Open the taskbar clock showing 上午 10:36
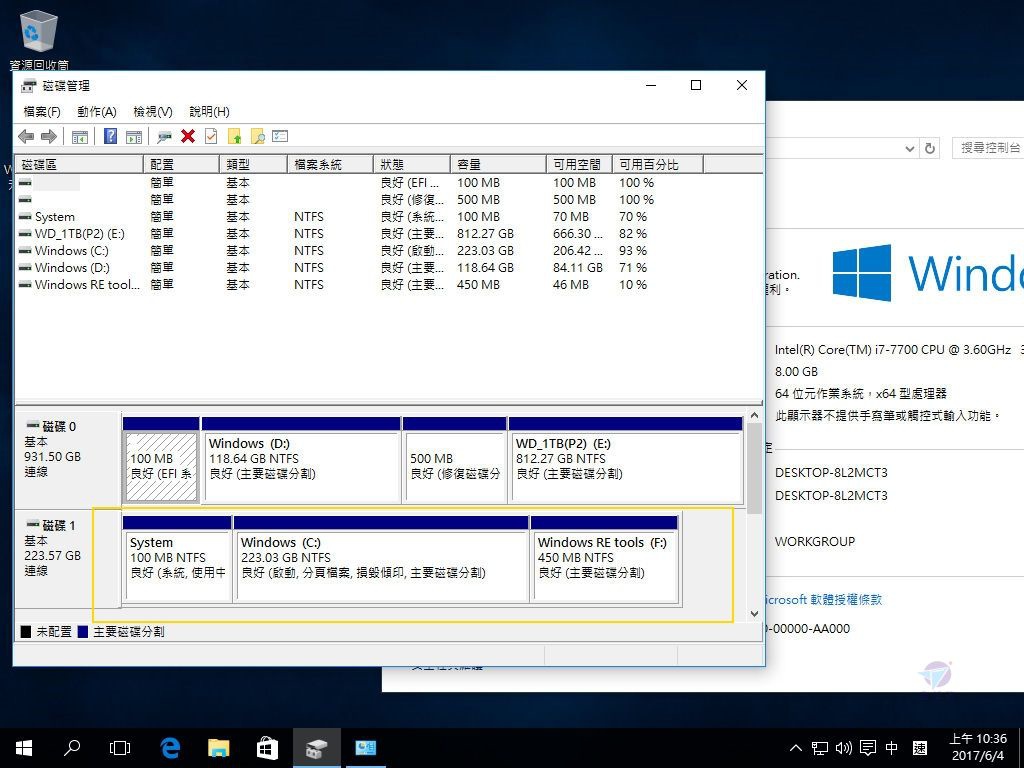The height and width of the screenshot is (768, 1024). click(978, 748)
